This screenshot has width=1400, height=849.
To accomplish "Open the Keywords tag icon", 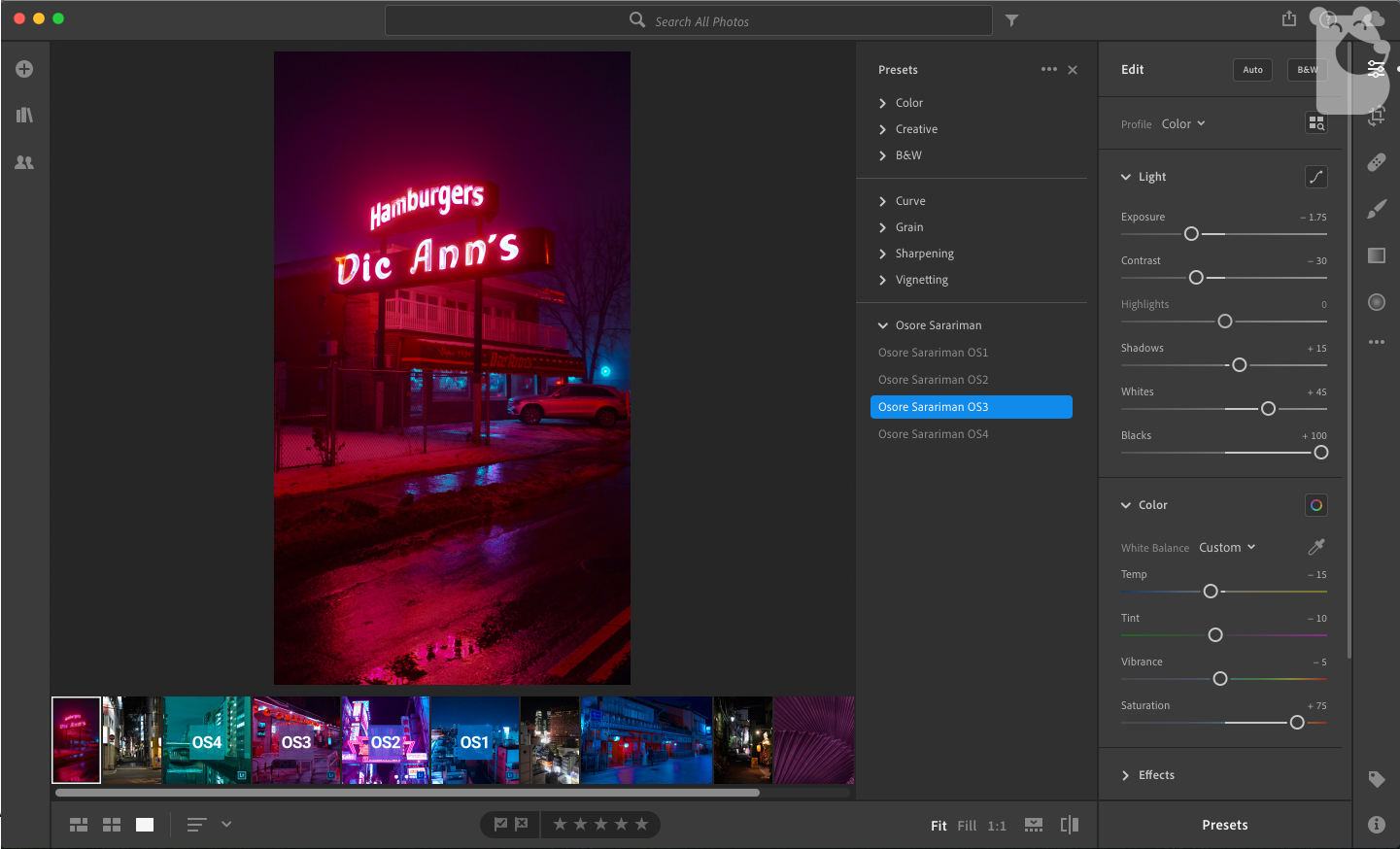I will 1377,778.
